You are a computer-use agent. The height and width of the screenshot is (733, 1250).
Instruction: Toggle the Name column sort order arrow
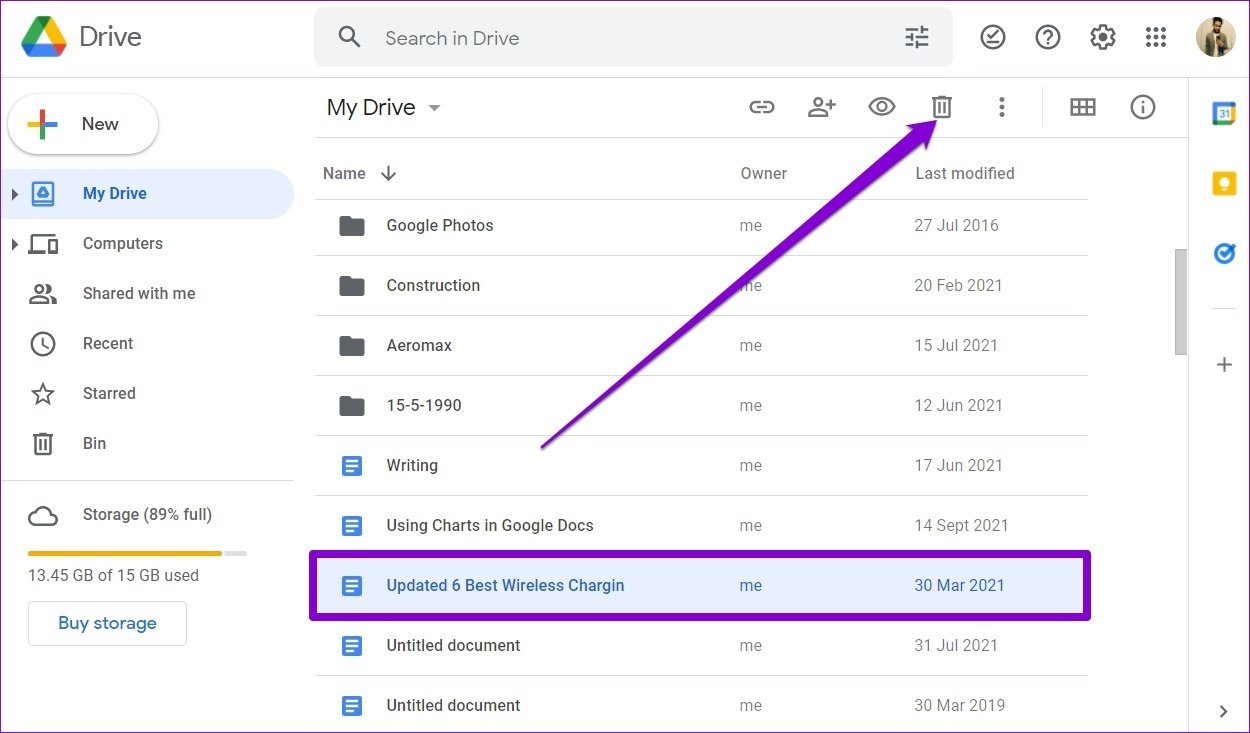pyautogui.click(x=388, y=173)
